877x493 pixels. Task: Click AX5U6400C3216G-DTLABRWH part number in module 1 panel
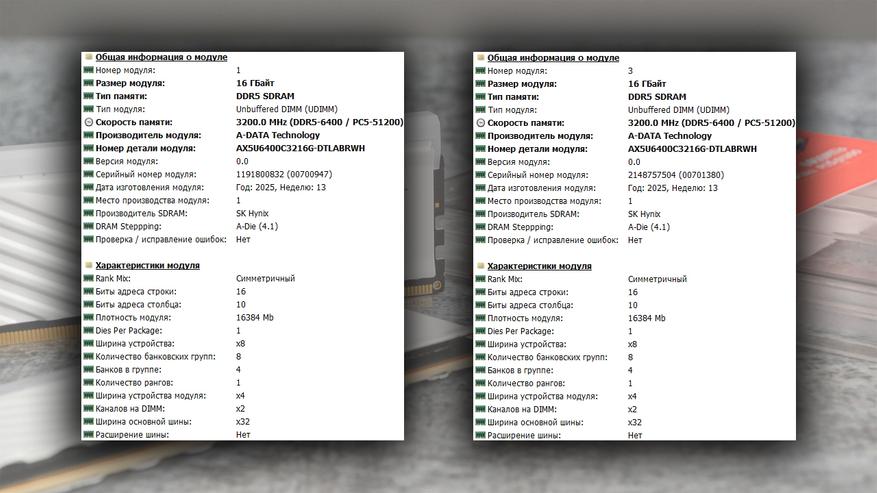(300, 148)
